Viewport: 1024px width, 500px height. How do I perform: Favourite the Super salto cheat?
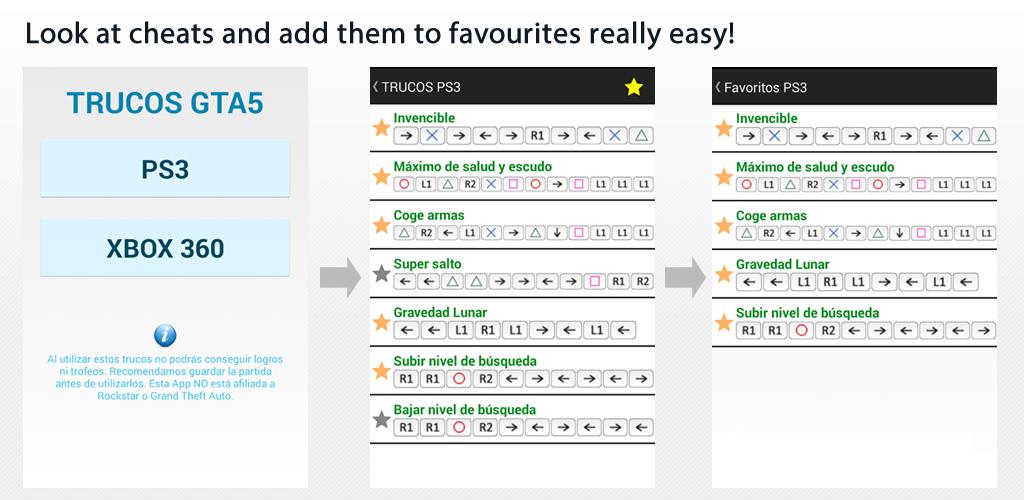pyautogui.click(x=381, y=274)
